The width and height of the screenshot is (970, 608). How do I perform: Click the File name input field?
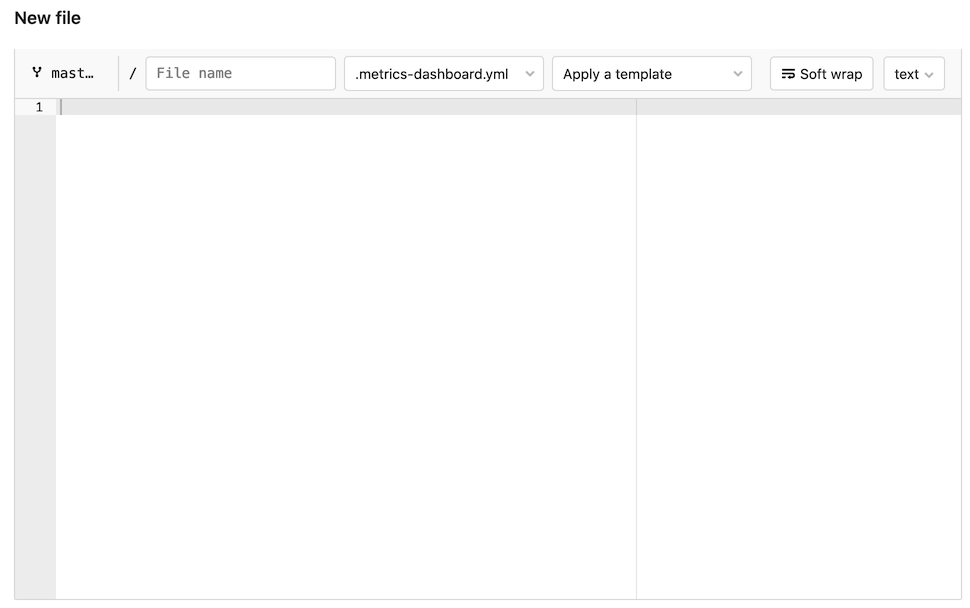click(x=240, y=72)
